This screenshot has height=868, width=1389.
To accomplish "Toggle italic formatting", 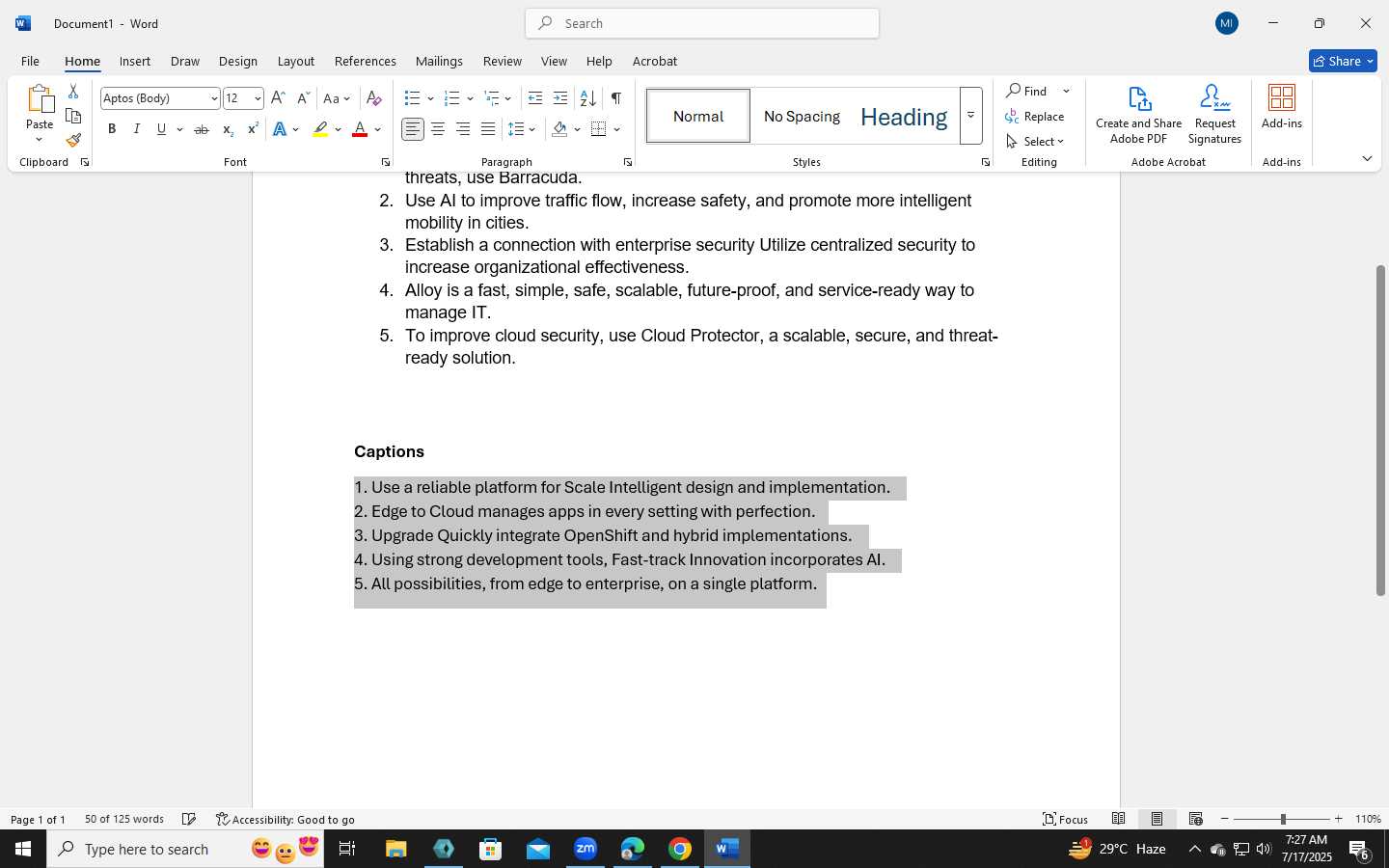I will [137, 129].
